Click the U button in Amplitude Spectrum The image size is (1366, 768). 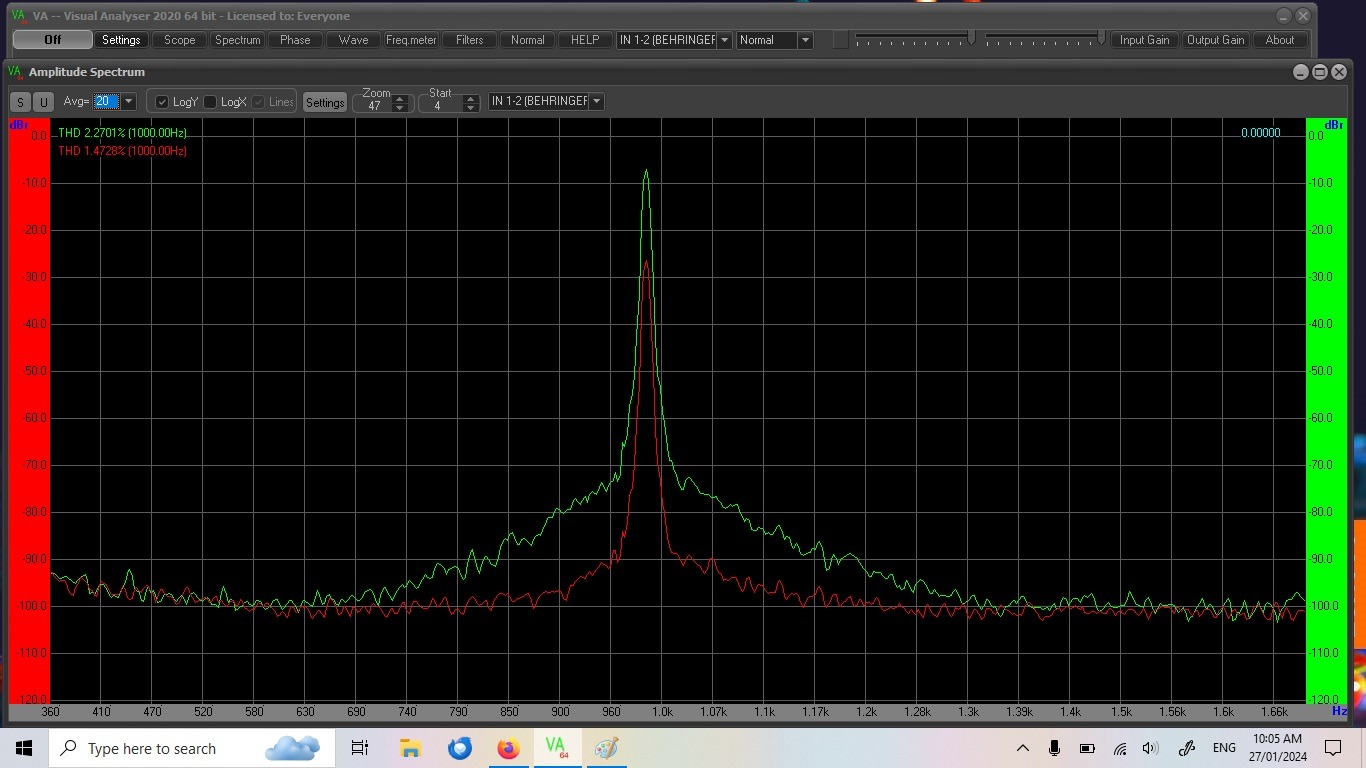(x=43, y=102)
